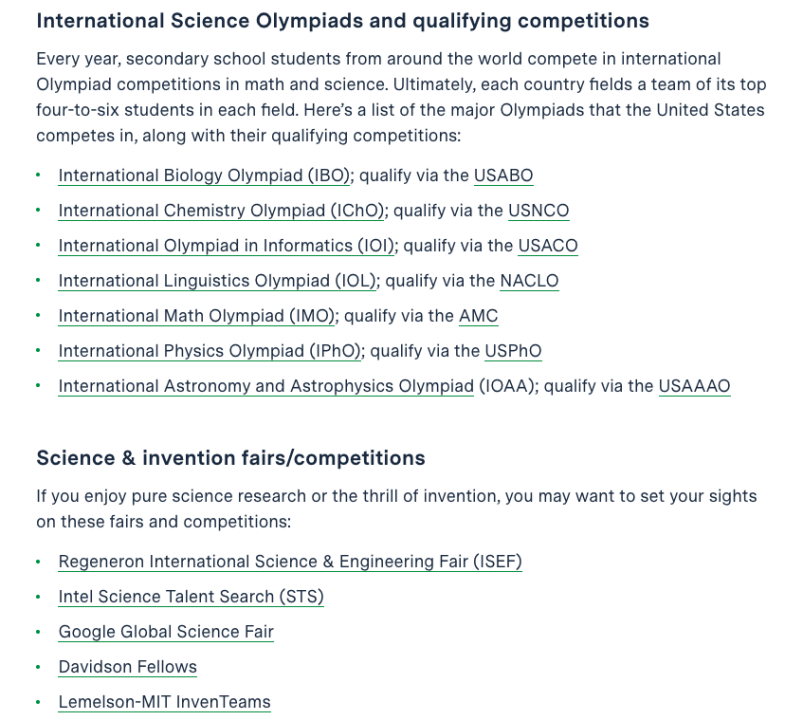Screen dimensions: 803x720
Task: Follow the Lemelson-MIT InvenTeams link
Action: click(x=164, y=702)
